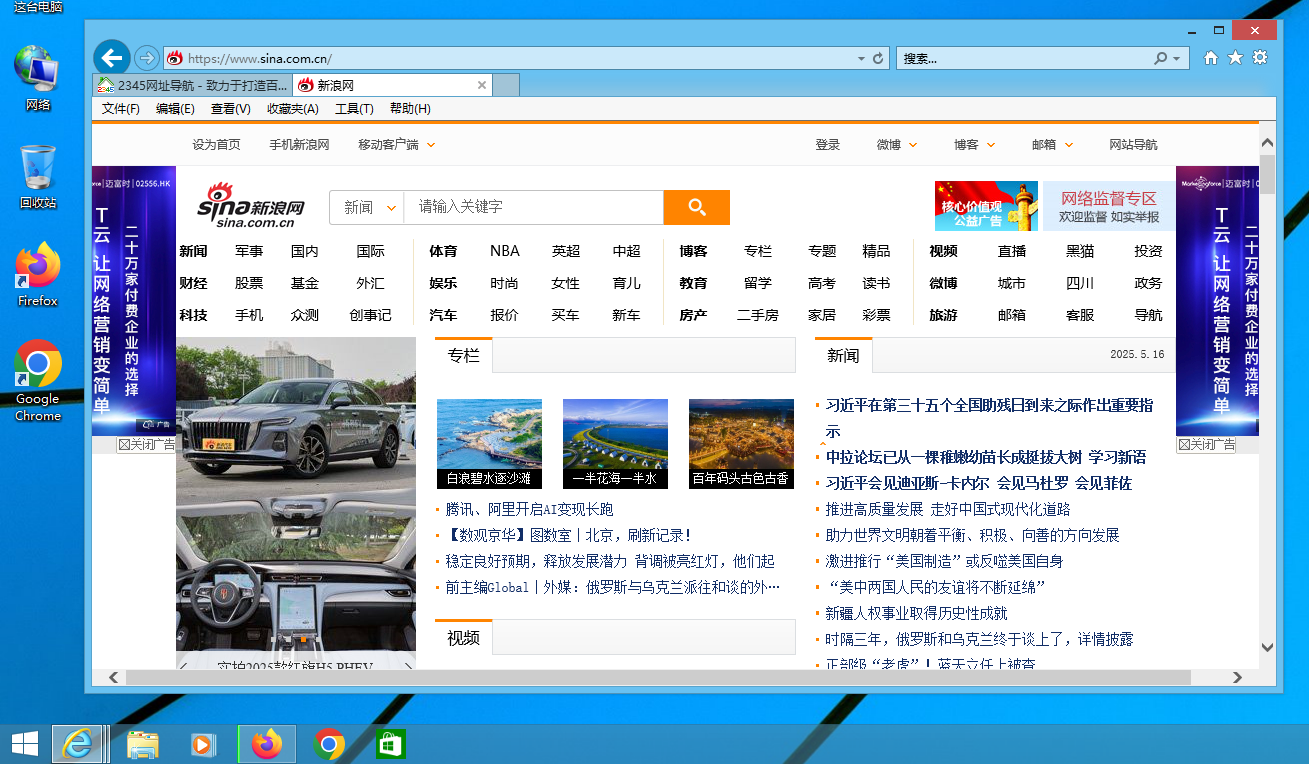This screenshot has width=1309, height=764.
Task: Select the Google Chrome desktop shortcut
Action: pyautogui.click(x=38, y=380)
